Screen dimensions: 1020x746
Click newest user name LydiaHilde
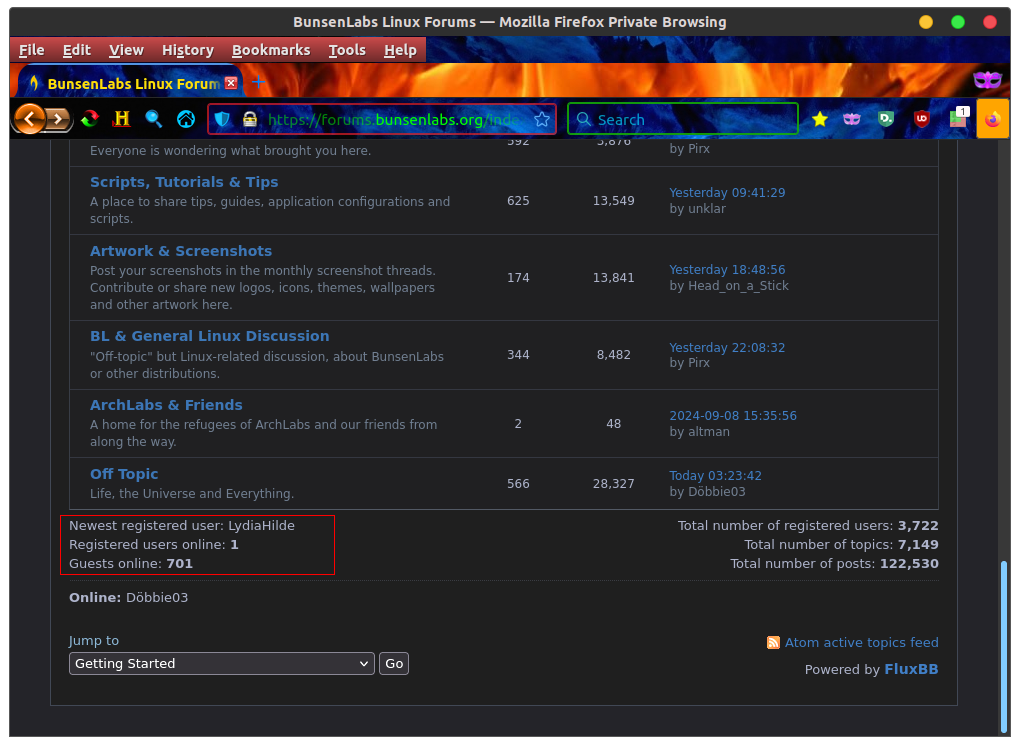[x=261, y=526]
